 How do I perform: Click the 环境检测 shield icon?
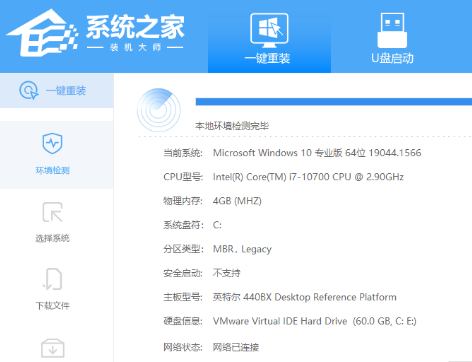click(x=52, y=144)
